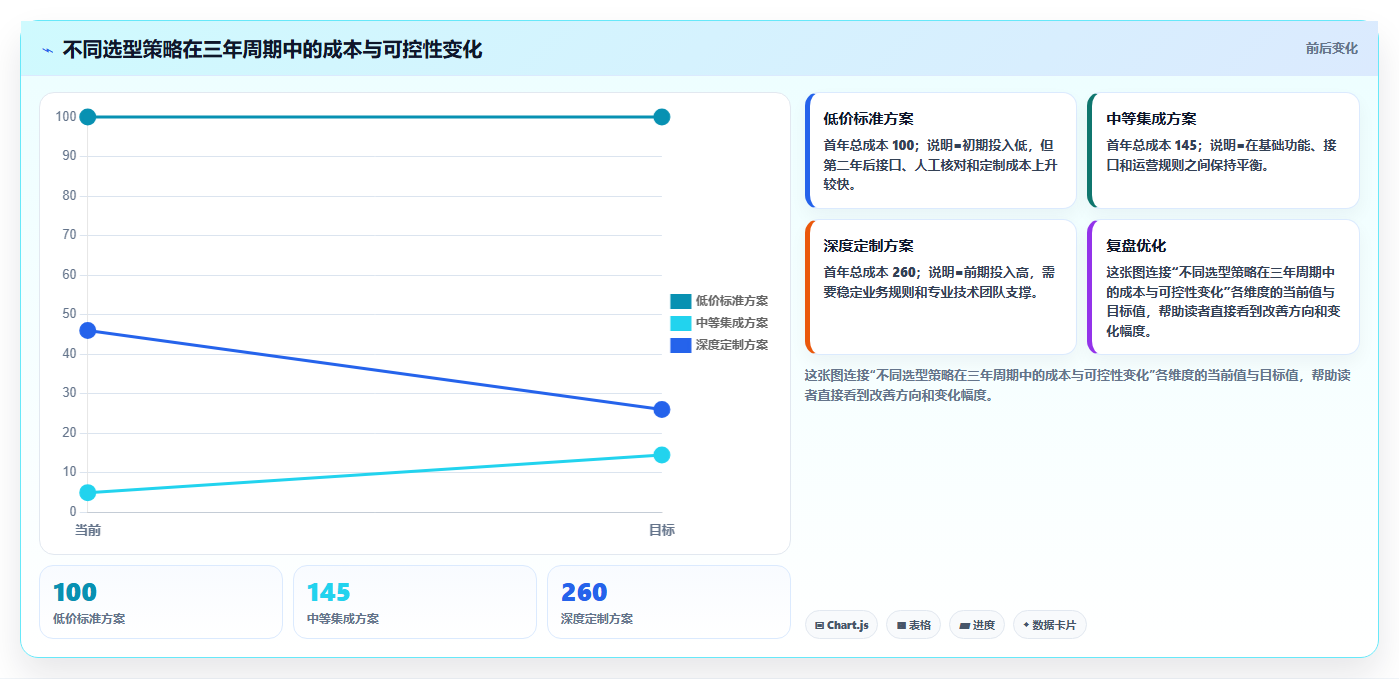Click the 数据卡片 tag icon
The width and height of the screenshot is (1399, 679).
(x=1026, y=625)
